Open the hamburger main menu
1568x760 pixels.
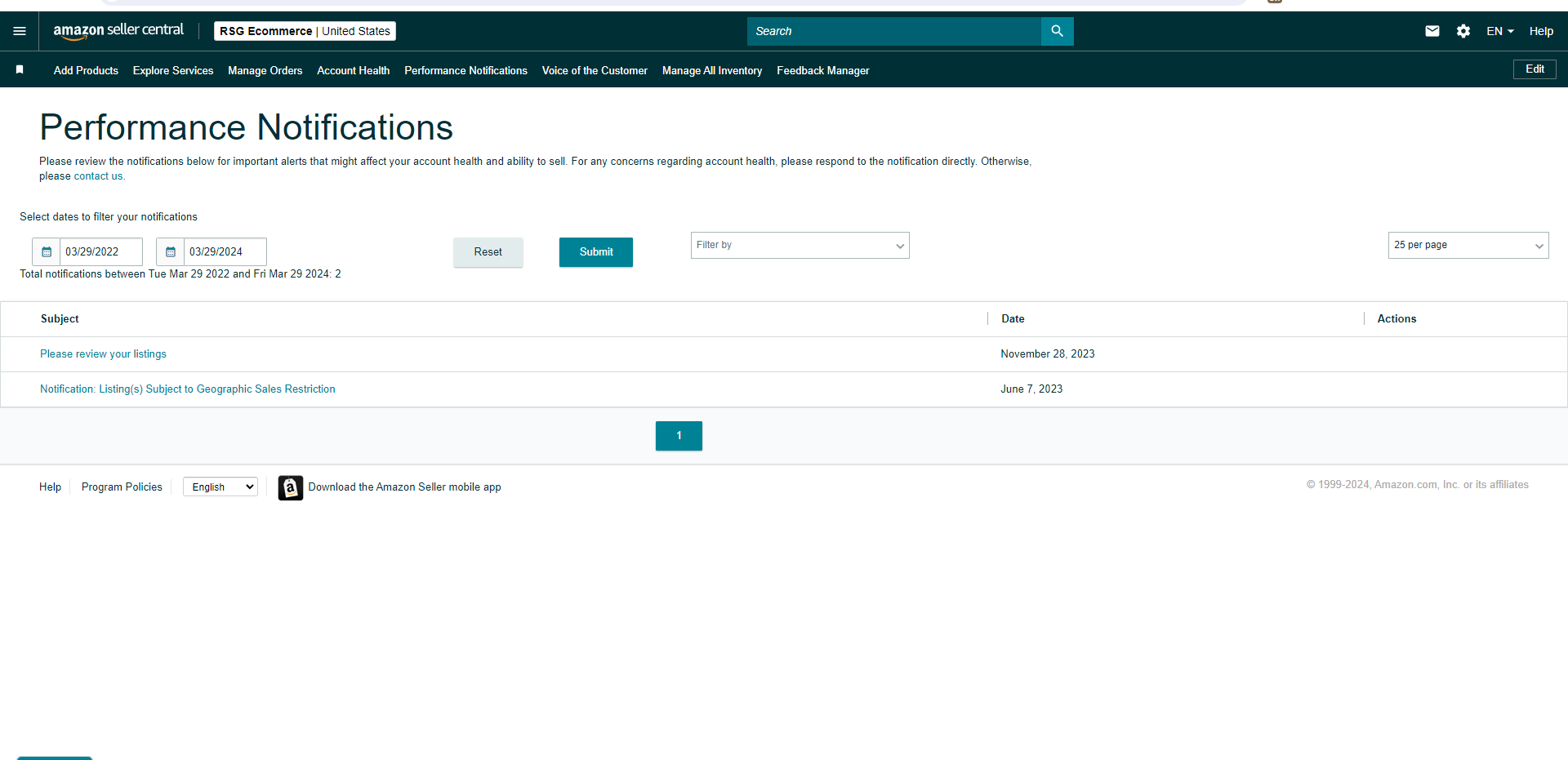coord(20,31)
